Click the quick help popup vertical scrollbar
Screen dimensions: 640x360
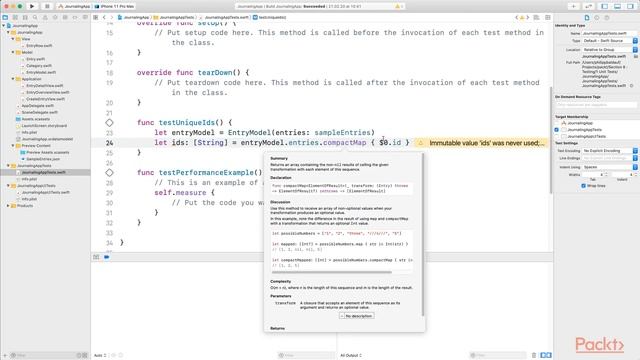tap(423, 235)
